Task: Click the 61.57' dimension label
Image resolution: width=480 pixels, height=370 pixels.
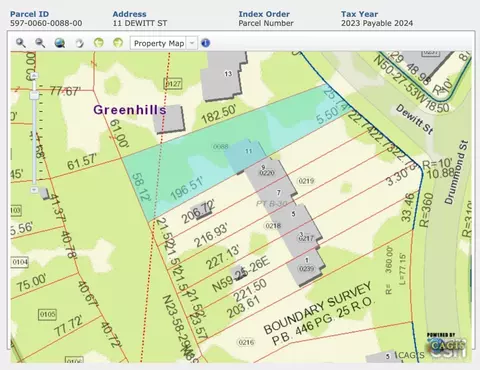Action: click(82, 162)
